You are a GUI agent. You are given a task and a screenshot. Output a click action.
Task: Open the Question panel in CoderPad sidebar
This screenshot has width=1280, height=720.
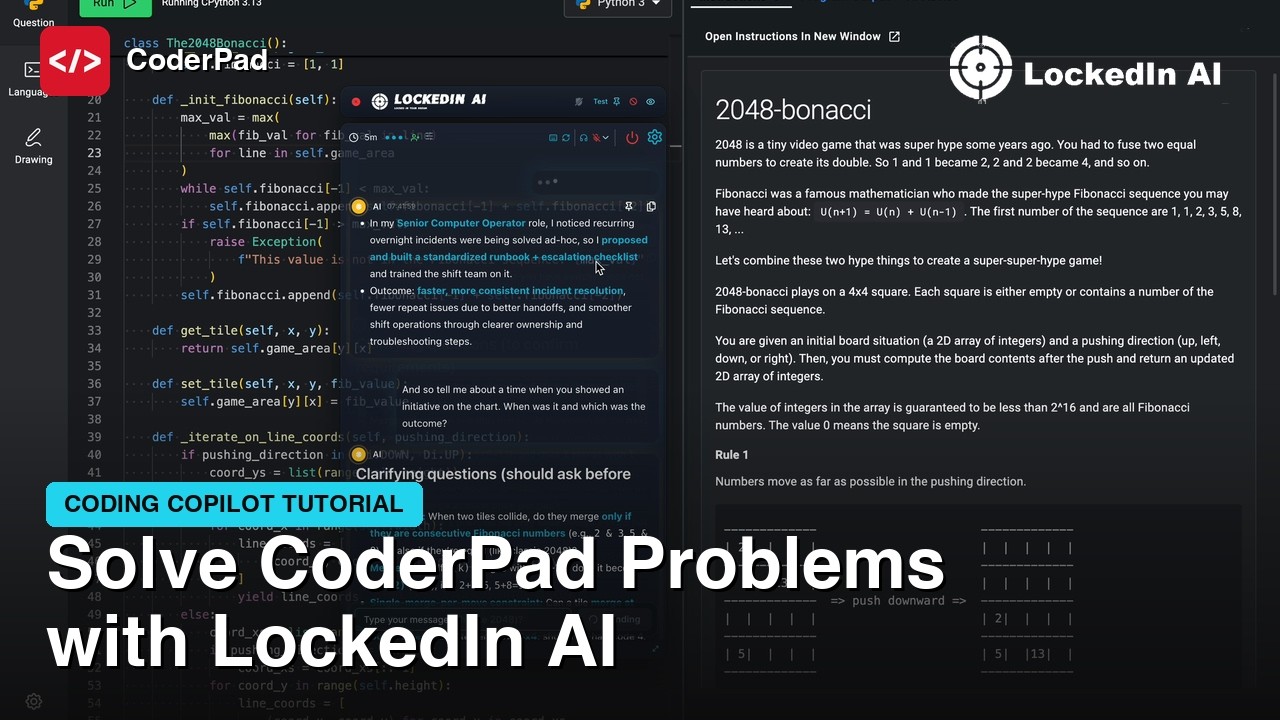point(33,14)
